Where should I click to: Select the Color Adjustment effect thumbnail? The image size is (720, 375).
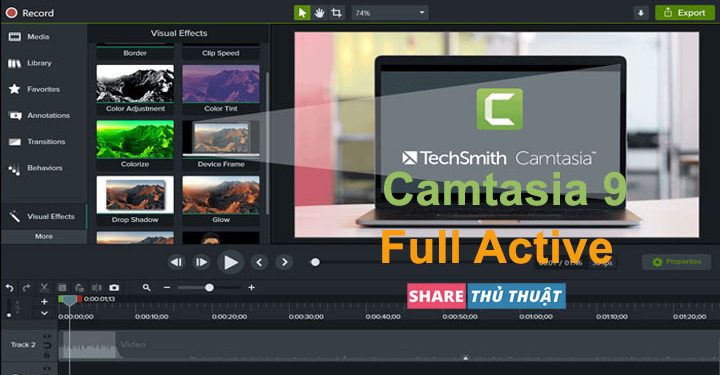click(x=135, y=84)
